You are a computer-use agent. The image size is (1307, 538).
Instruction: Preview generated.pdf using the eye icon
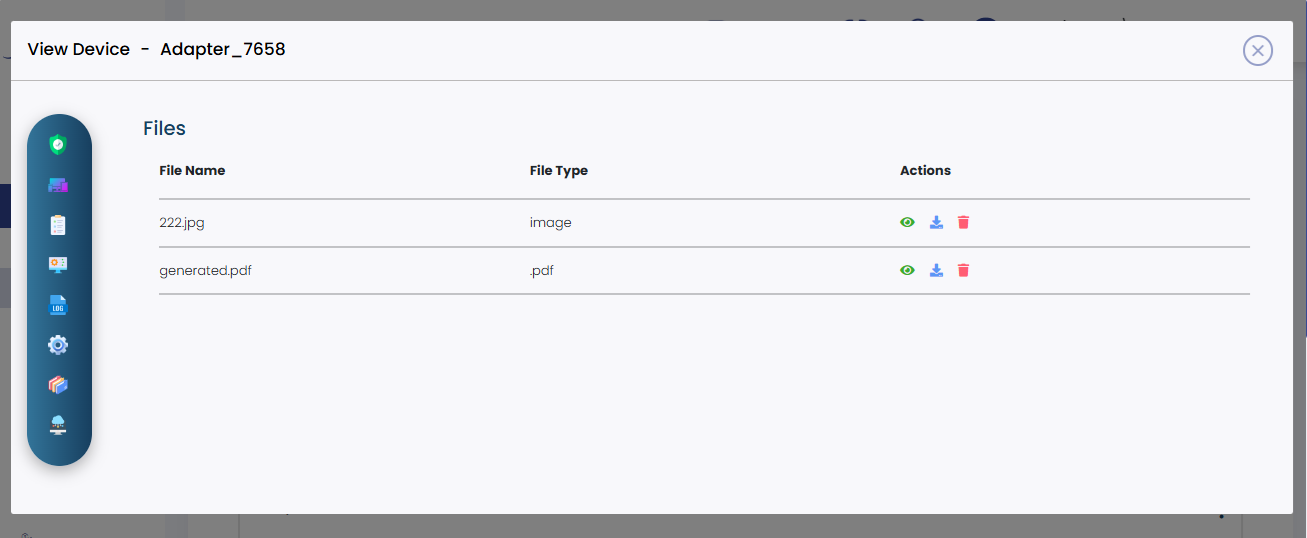(x=907, y=270)
